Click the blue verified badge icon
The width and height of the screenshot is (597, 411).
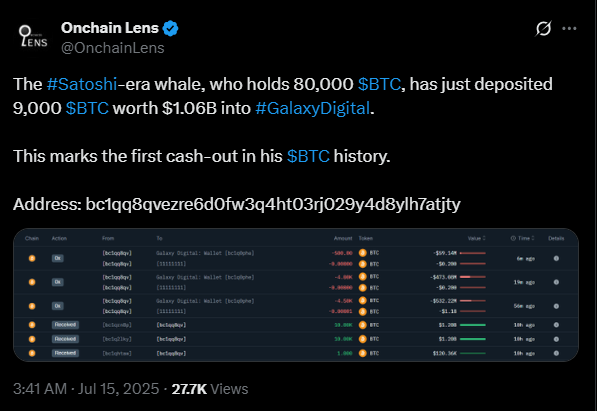point(170,28)
